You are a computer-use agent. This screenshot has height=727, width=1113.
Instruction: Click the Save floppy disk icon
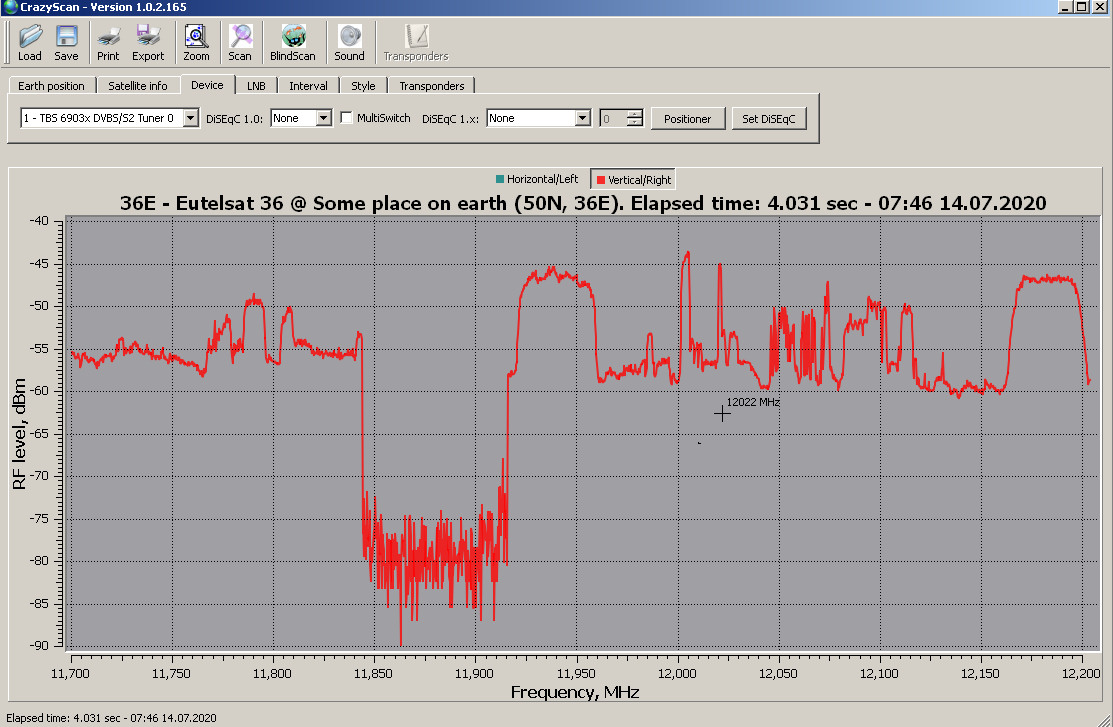66,43
